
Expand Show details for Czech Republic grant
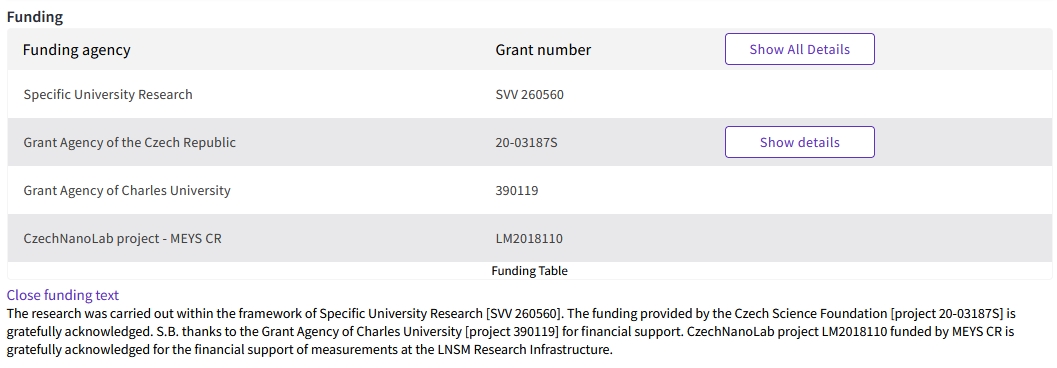pos(799,142)
